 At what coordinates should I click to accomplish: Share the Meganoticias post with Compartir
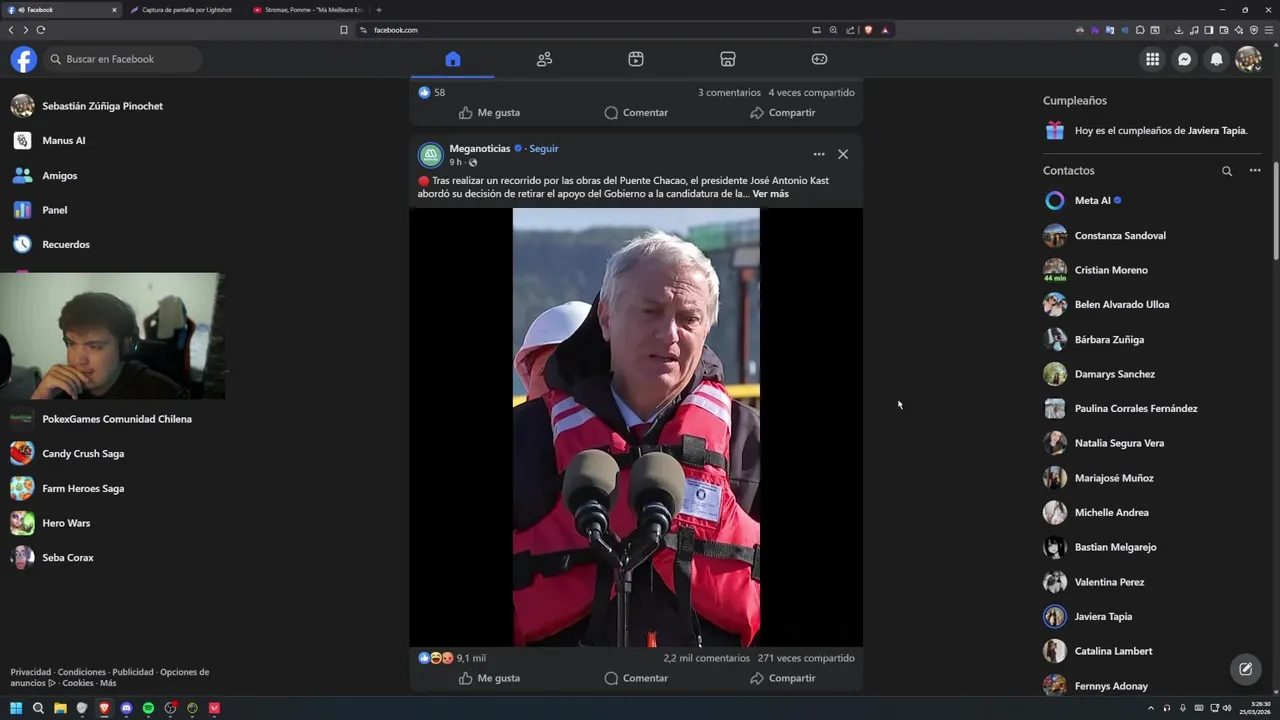coord(783,678)
